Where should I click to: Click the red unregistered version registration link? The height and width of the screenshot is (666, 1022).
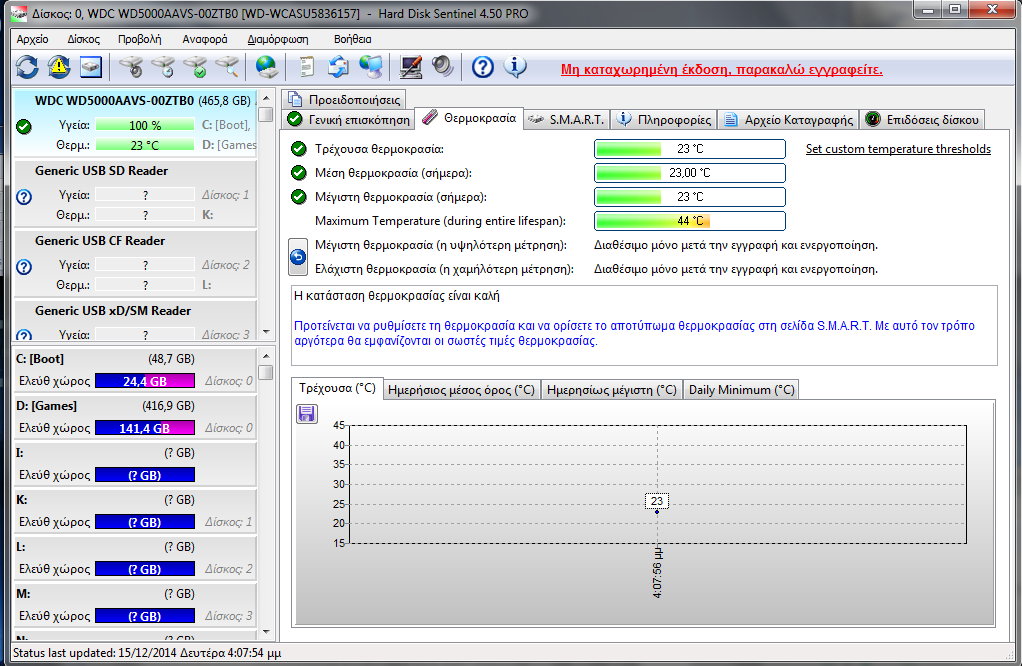coord(722,70)
